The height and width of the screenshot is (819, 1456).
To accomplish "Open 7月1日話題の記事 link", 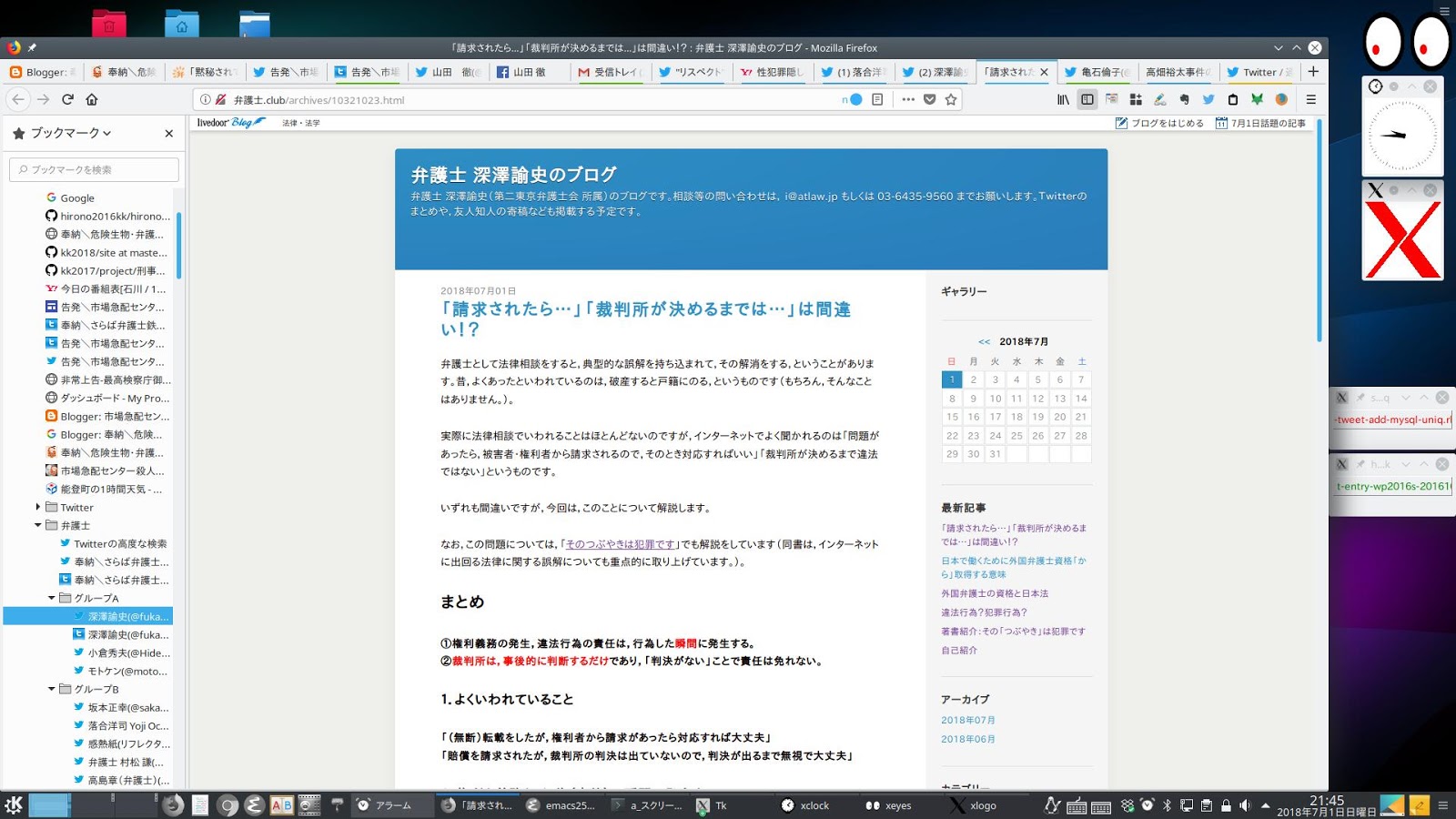I will point(1260,123).
